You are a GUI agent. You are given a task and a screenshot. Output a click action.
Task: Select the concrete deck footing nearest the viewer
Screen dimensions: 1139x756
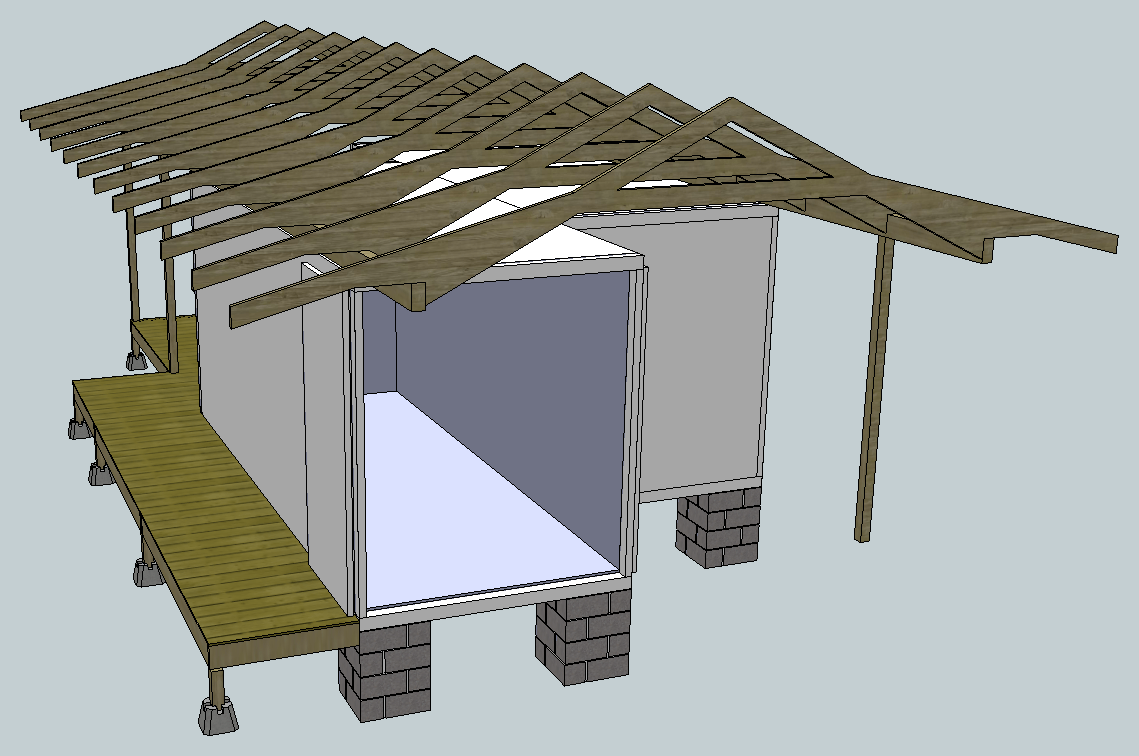(x=218, y=715)
